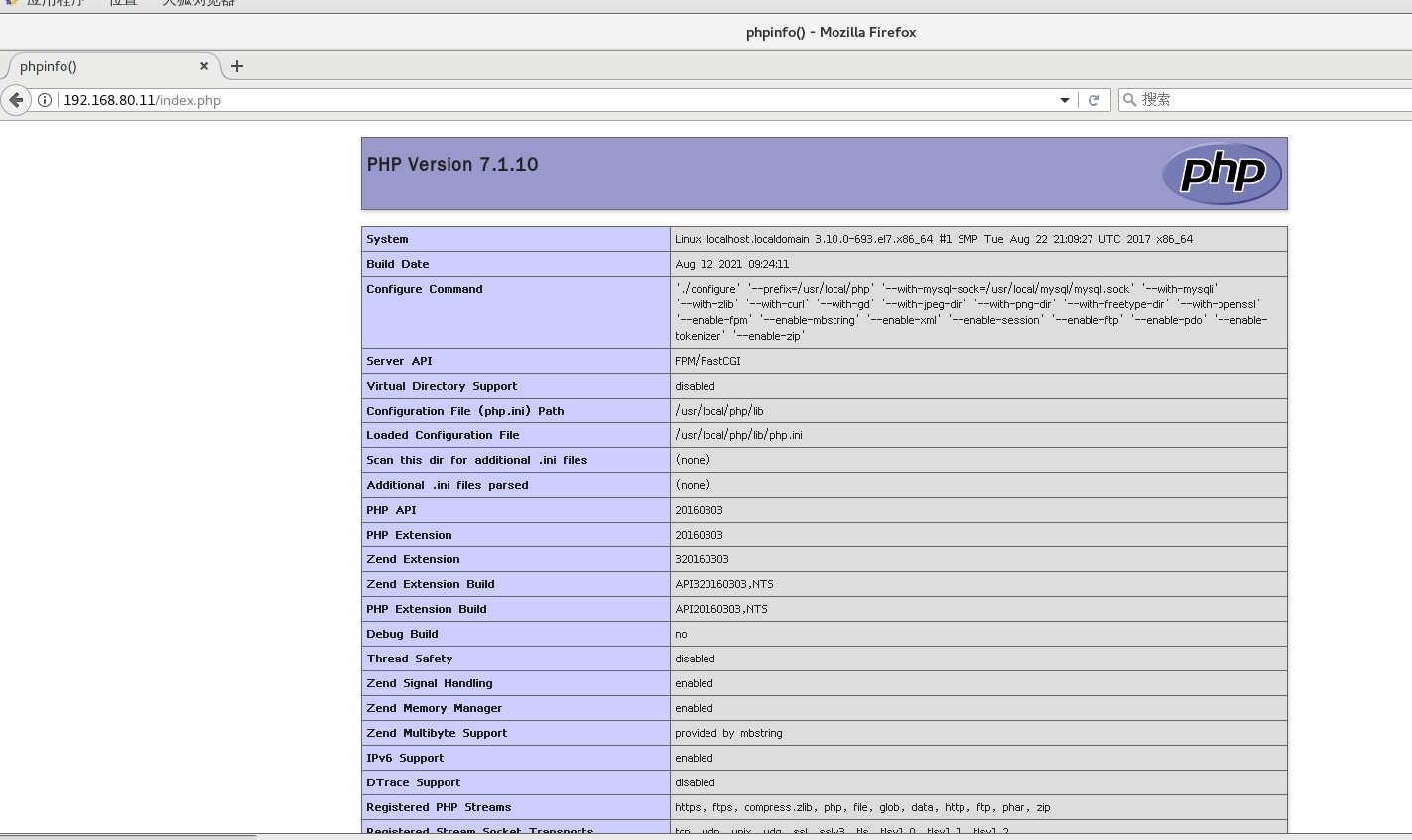Viewport: 1412px width, 840px height.
Task: Select Additional .ini files parsed label
Action: coord(448,485)
